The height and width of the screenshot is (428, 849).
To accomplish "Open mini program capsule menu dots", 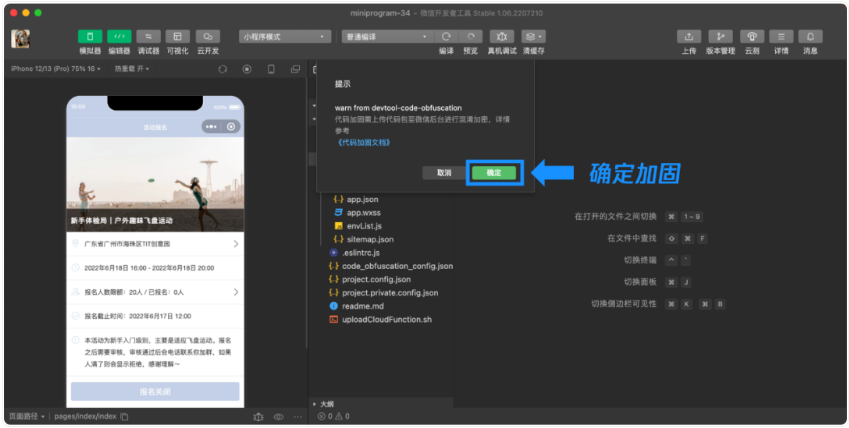I will point(211,127).
